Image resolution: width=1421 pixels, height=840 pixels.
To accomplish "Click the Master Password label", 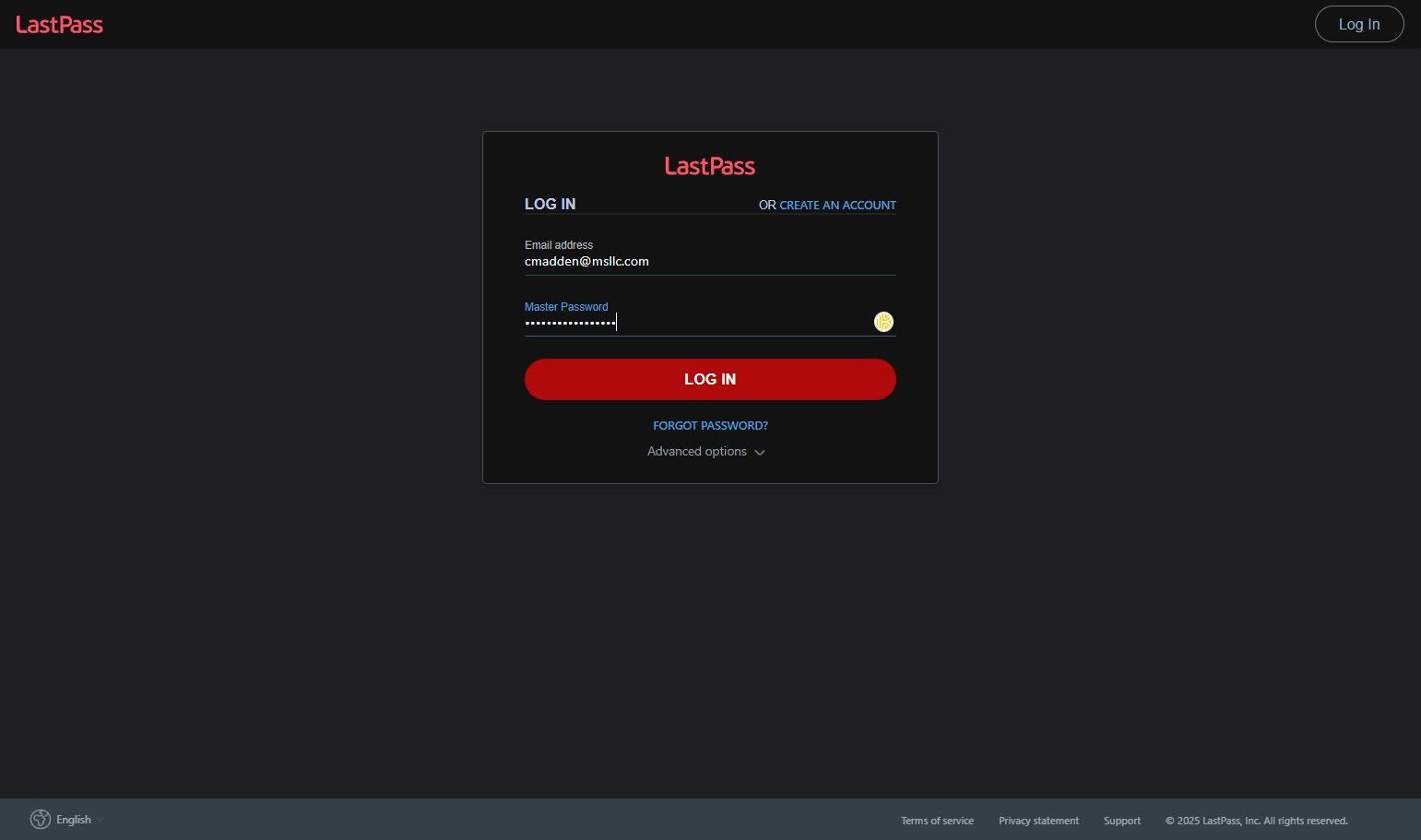I will [x=566, y=307].
